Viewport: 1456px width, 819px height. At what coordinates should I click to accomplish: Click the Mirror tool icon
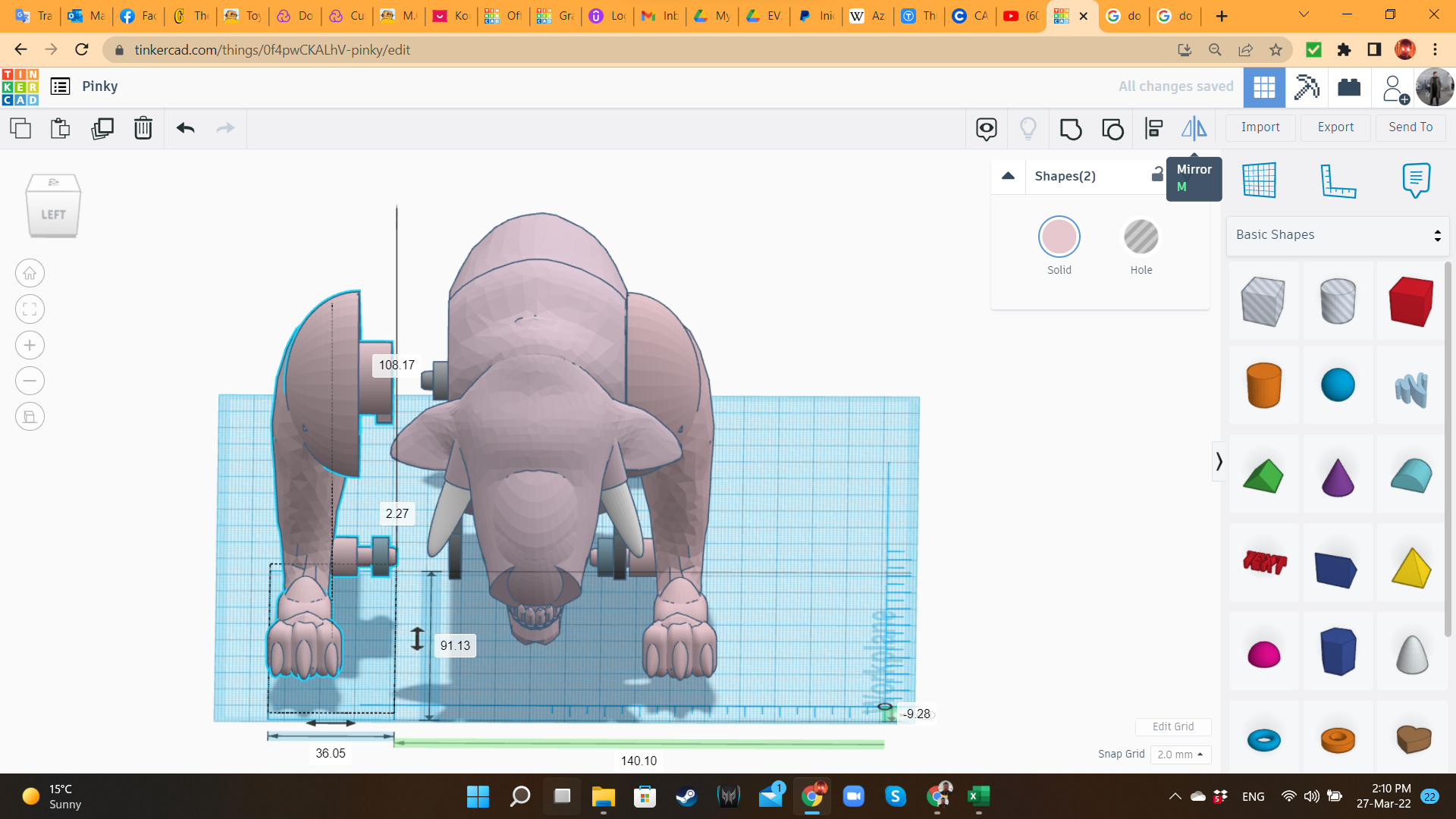(x=1194, y=128)
